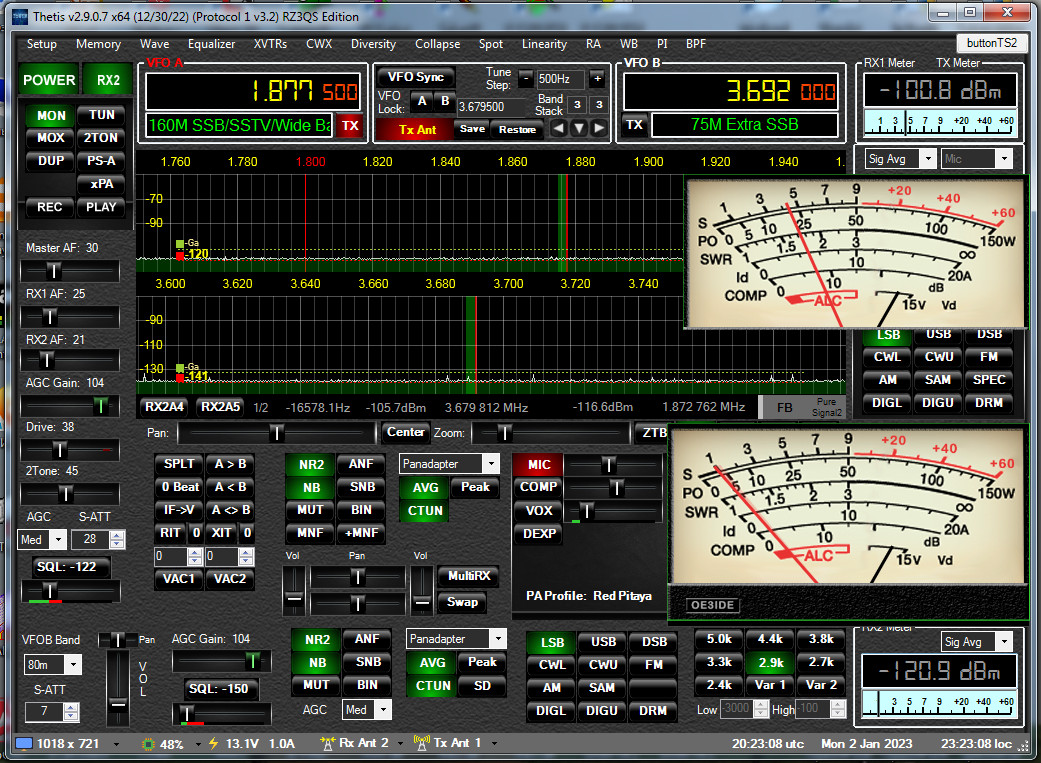Open the dropdown arrow after Tx Ant 1
Image resolution: width=1041 pixels, height=763 pixels.
coord(494,744)
